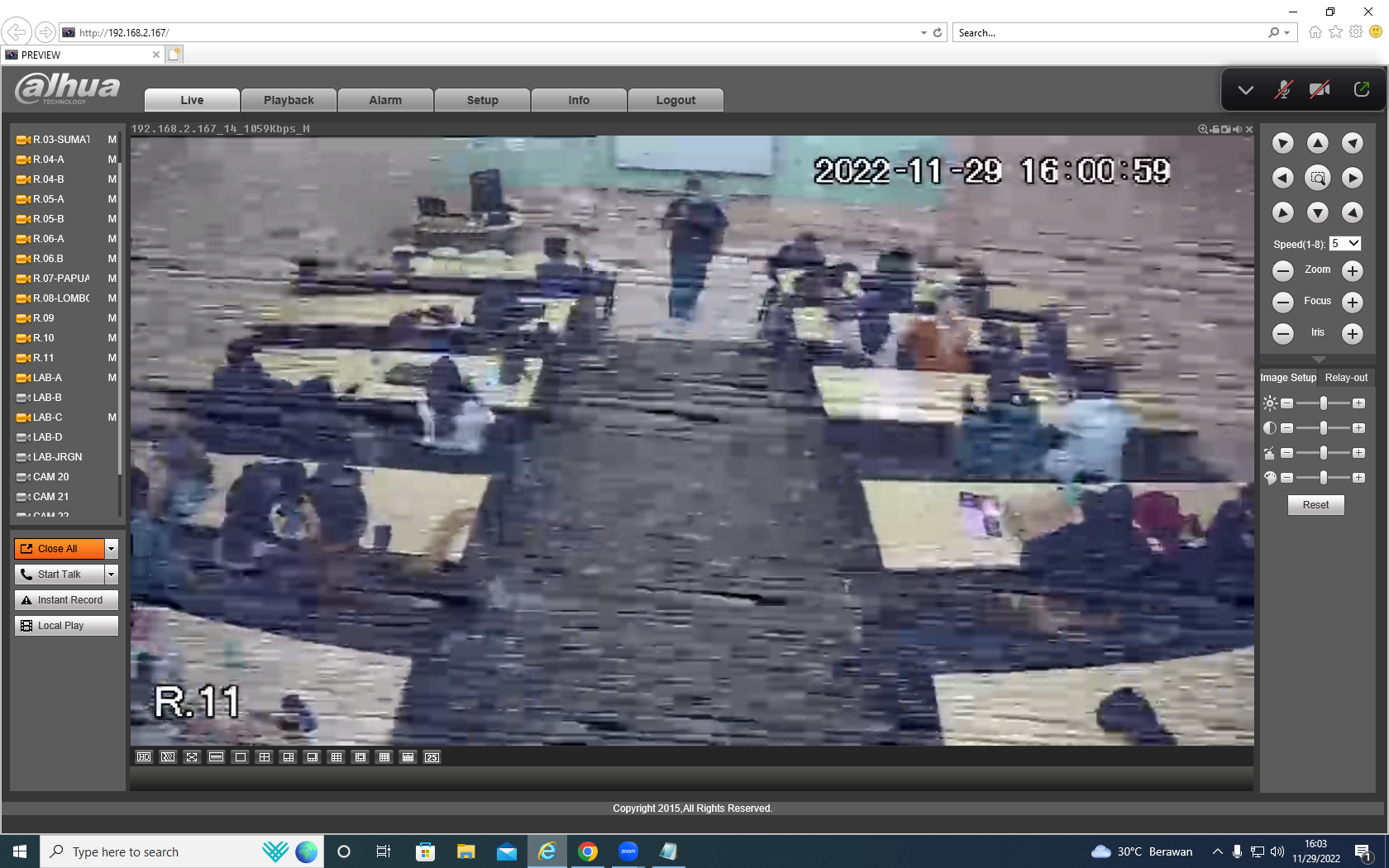Viewport: 1389px width, 868px height.
Task: Click the green share arrow icon
Action: (x=1362, y=89)
